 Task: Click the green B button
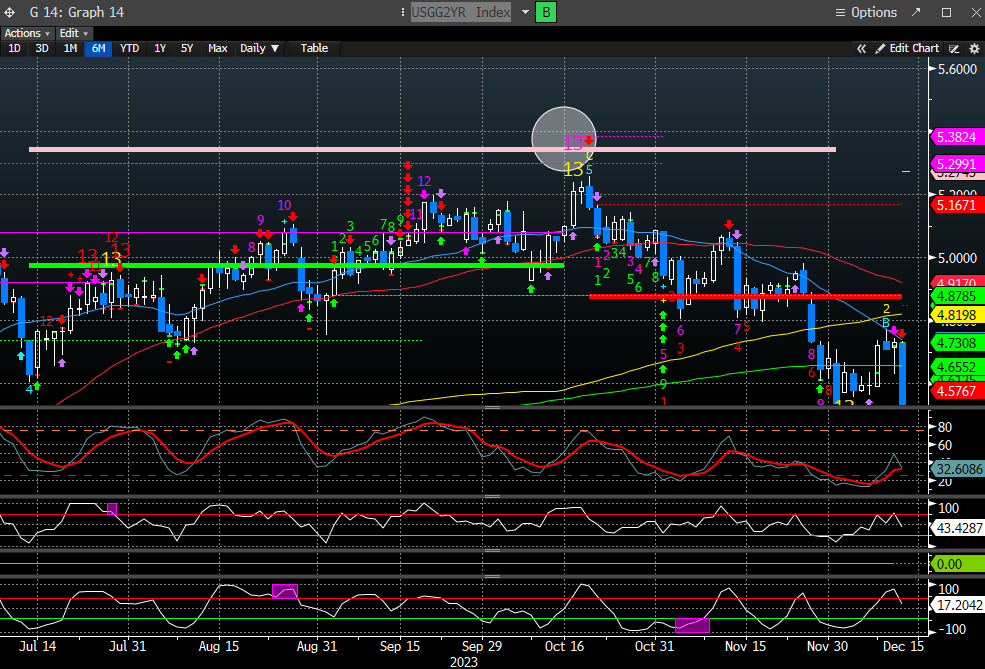tap(546, 12)
